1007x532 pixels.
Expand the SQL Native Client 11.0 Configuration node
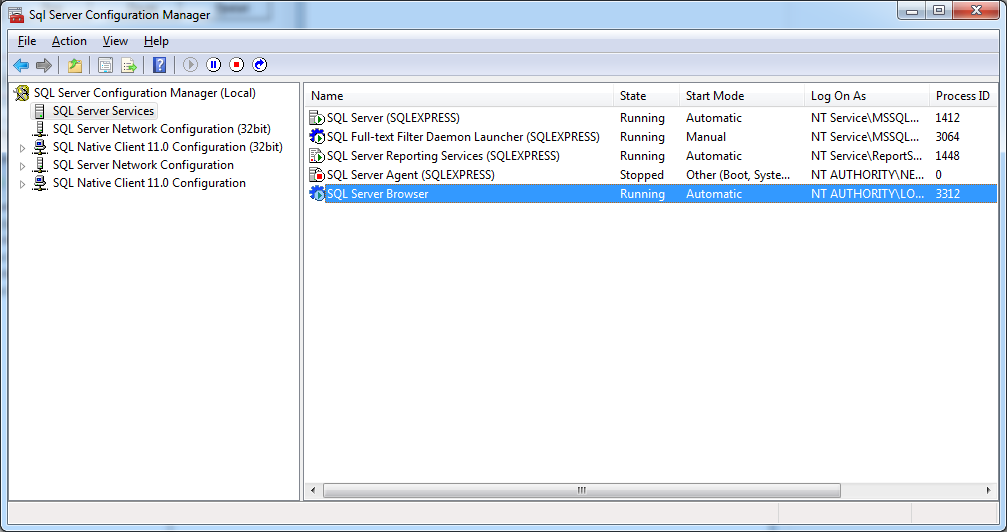(22, 184)
